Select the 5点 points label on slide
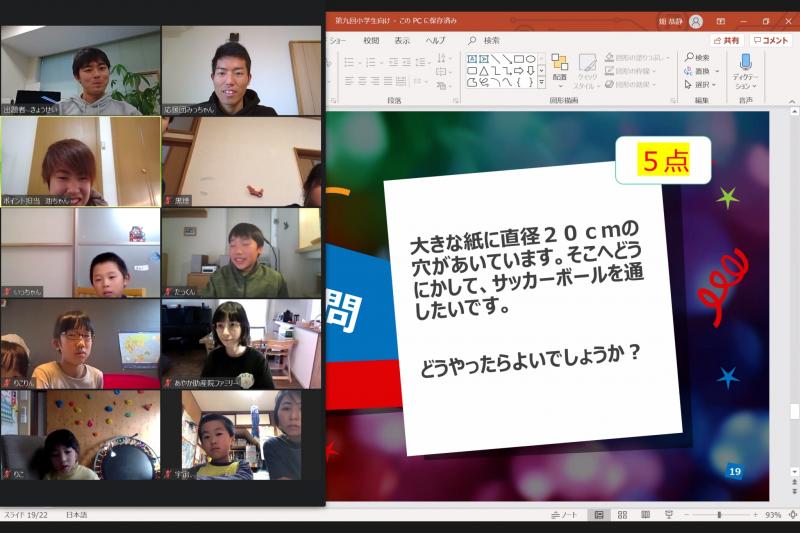The width and height of the screenshot is (800, 533). click(663, 160)
